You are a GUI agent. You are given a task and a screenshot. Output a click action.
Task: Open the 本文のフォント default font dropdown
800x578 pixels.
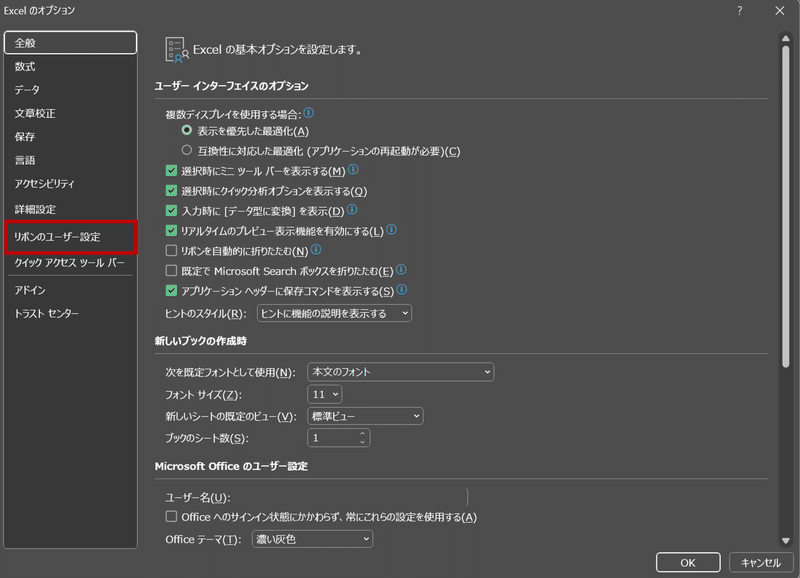pyautogui.click(x=401, y=372)
